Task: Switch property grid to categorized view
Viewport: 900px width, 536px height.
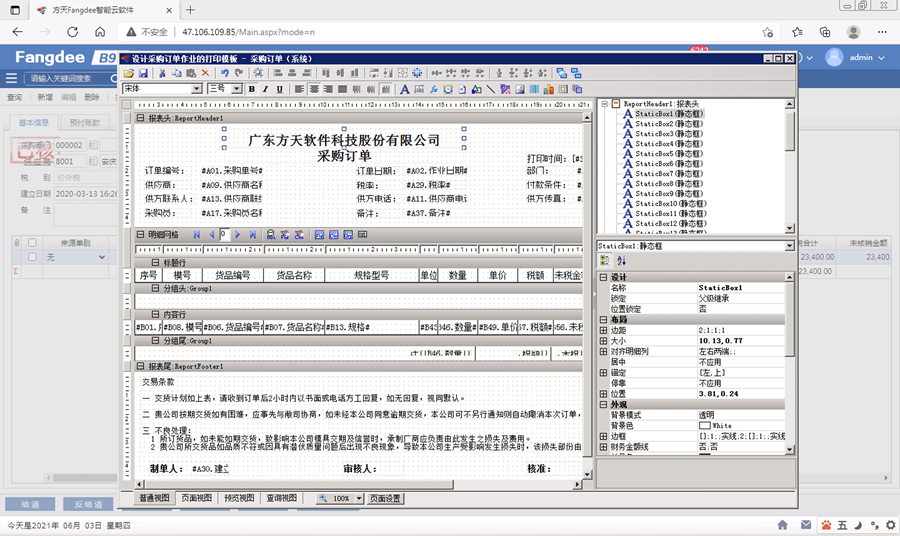Action: tap(604, 261)
